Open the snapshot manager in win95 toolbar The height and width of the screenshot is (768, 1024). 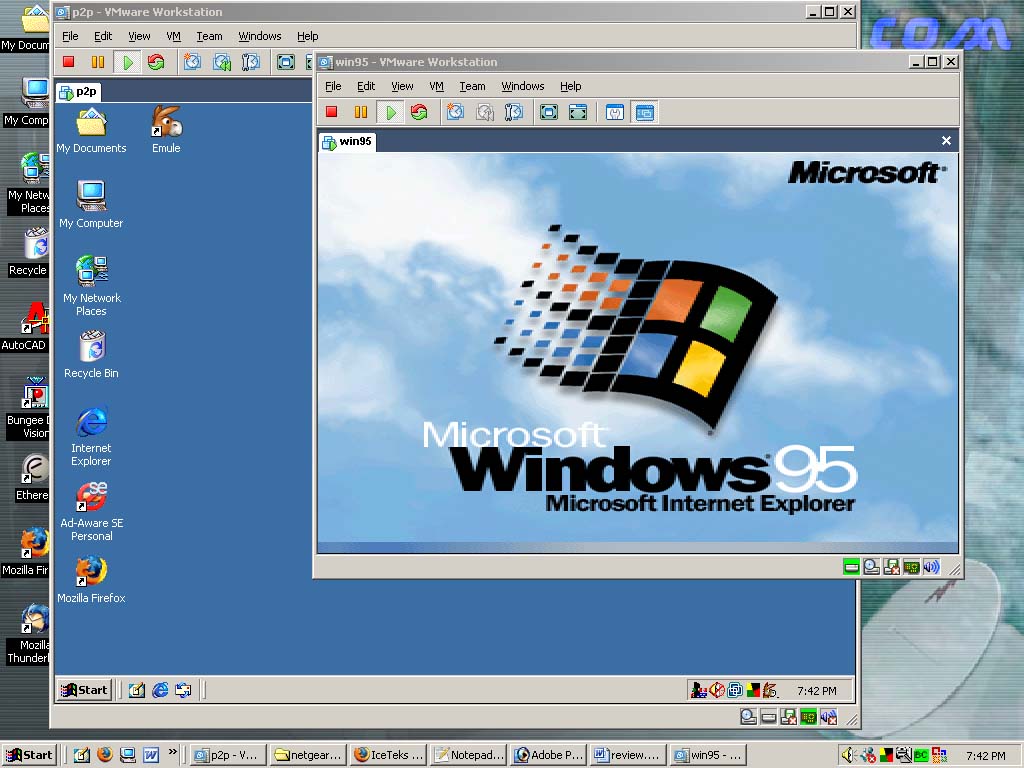point(514,112)
